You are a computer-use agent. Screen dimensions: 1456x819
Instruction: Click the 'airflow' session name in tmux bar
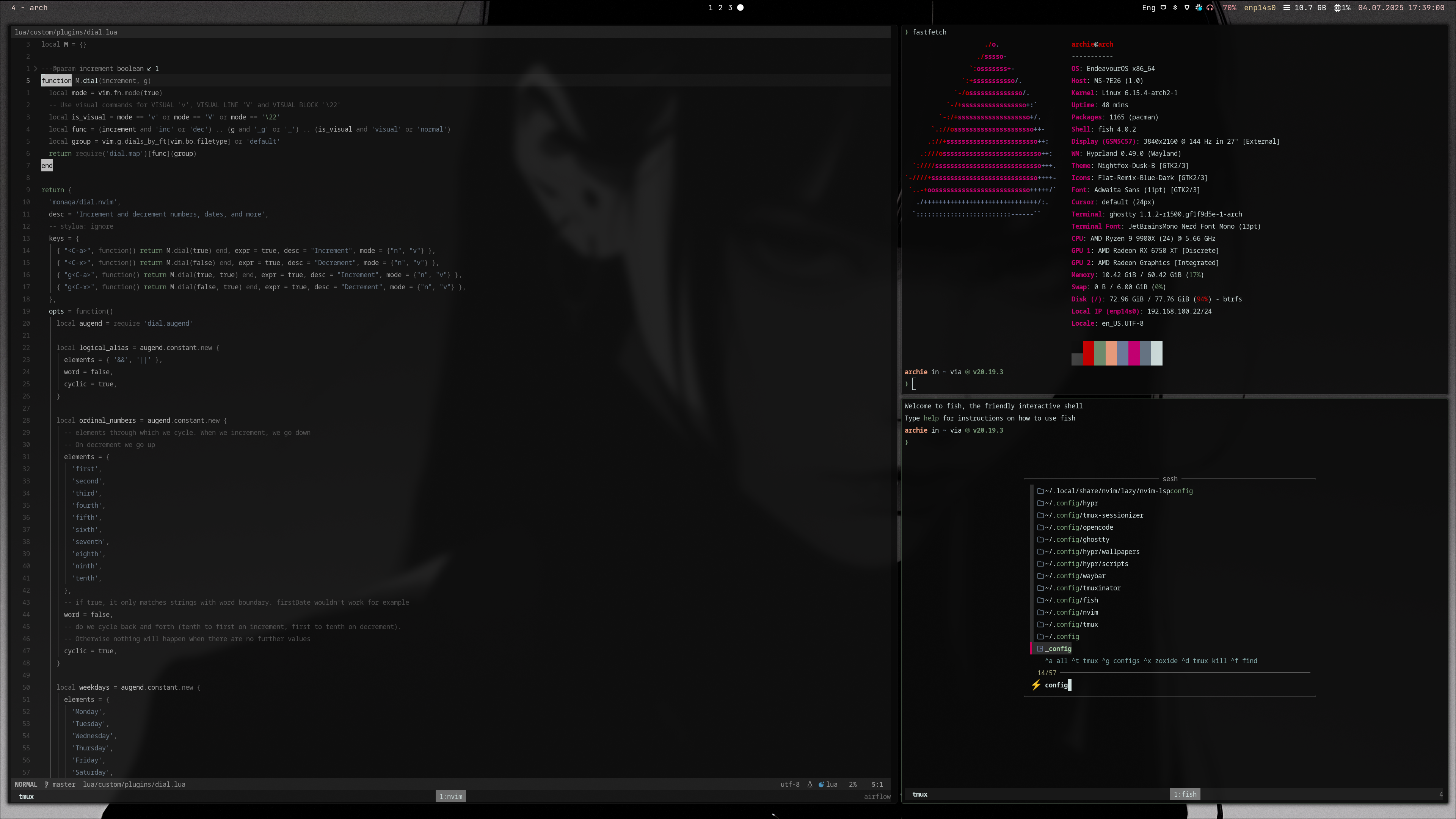[x=877, y=796]
